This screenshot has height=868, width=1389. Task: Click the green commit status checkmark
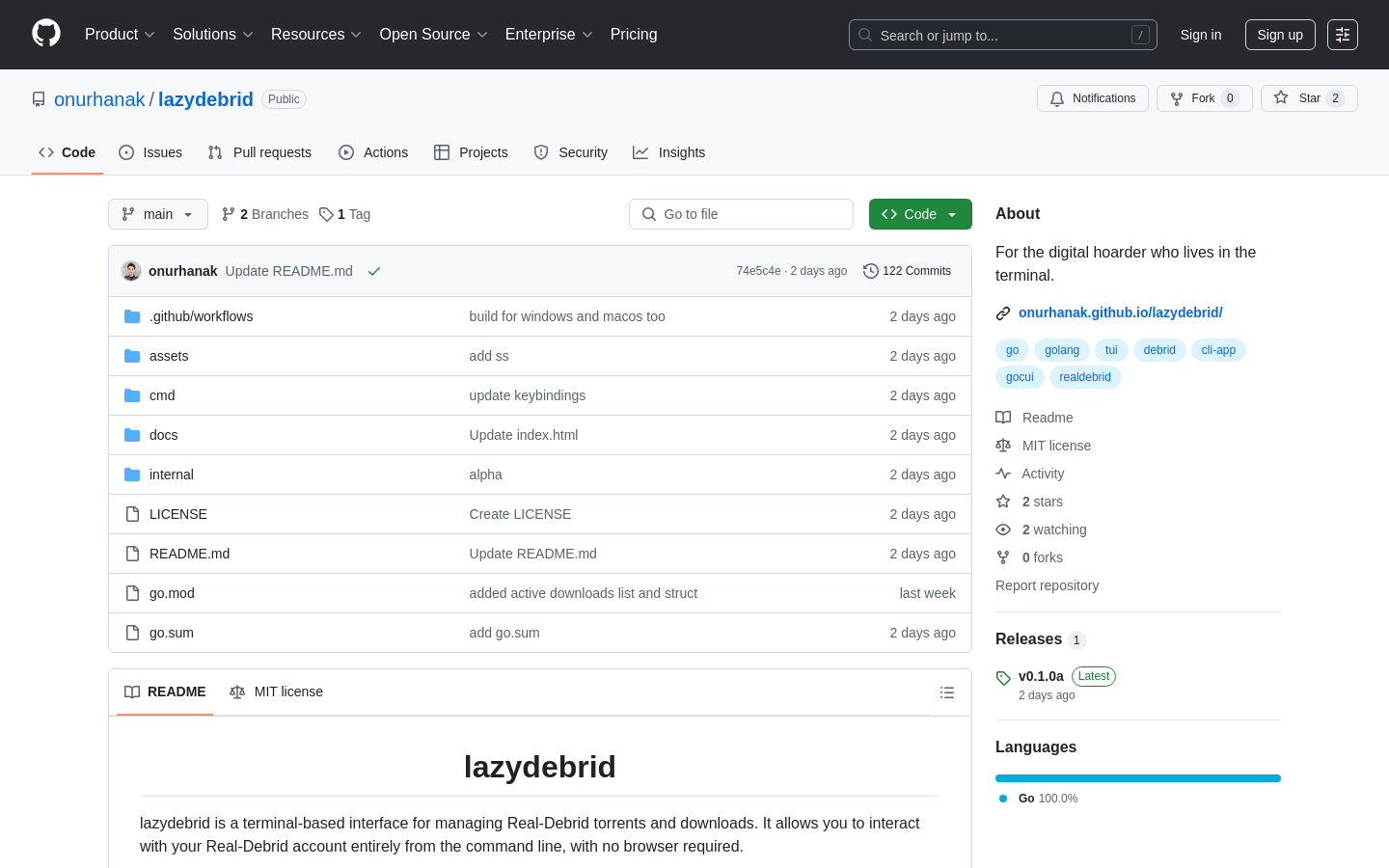pyautogui.click(x=374, y=271)
